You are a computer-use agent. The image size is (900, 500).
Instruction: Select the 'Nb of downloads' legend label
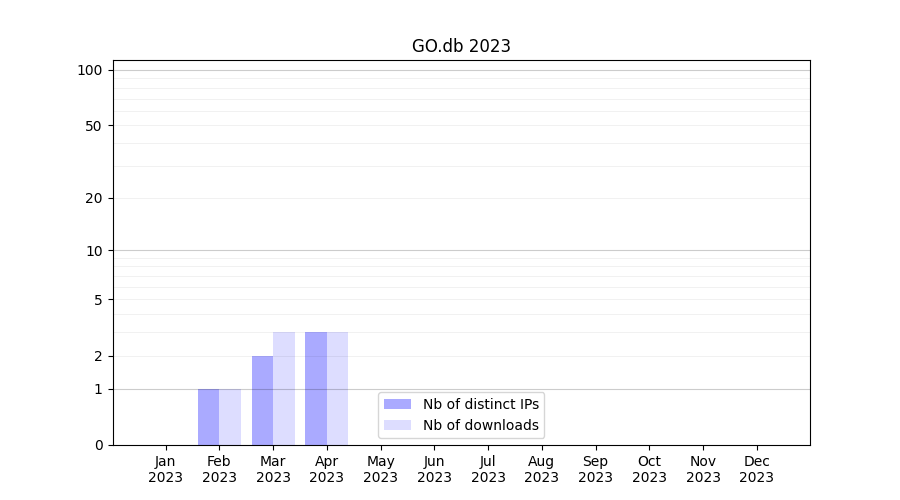tap(481, 425)
